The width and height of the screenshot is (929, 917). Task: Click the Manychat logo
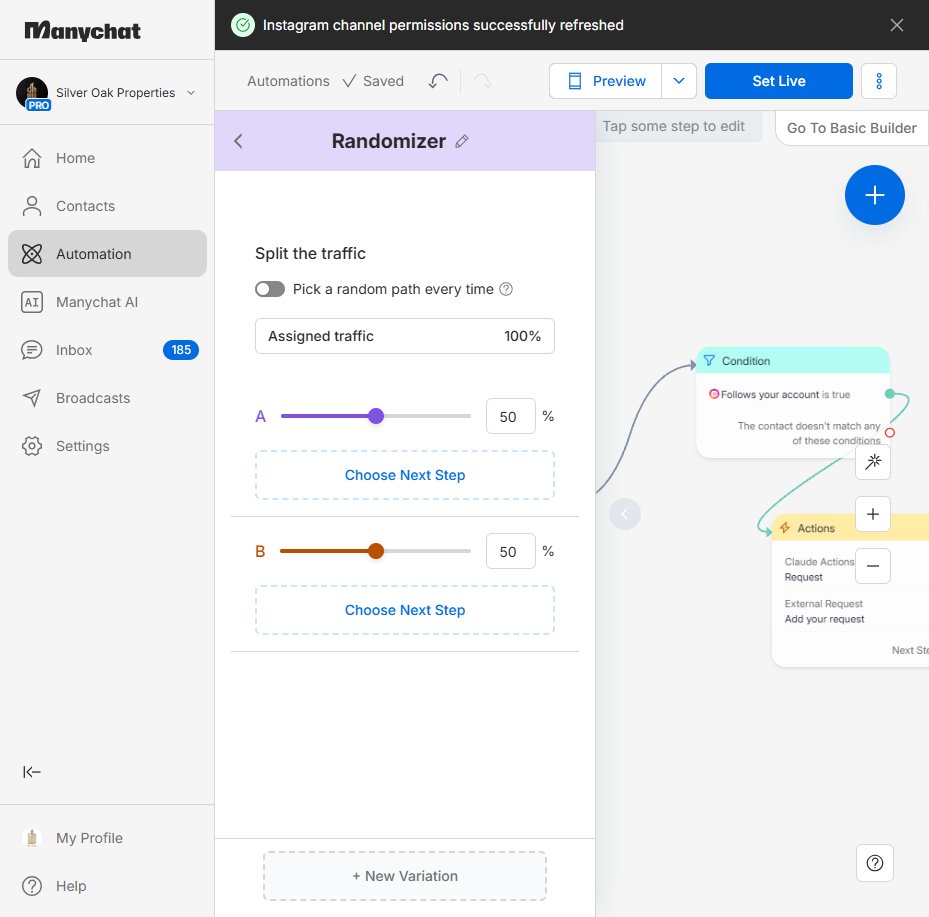point(82,31)
